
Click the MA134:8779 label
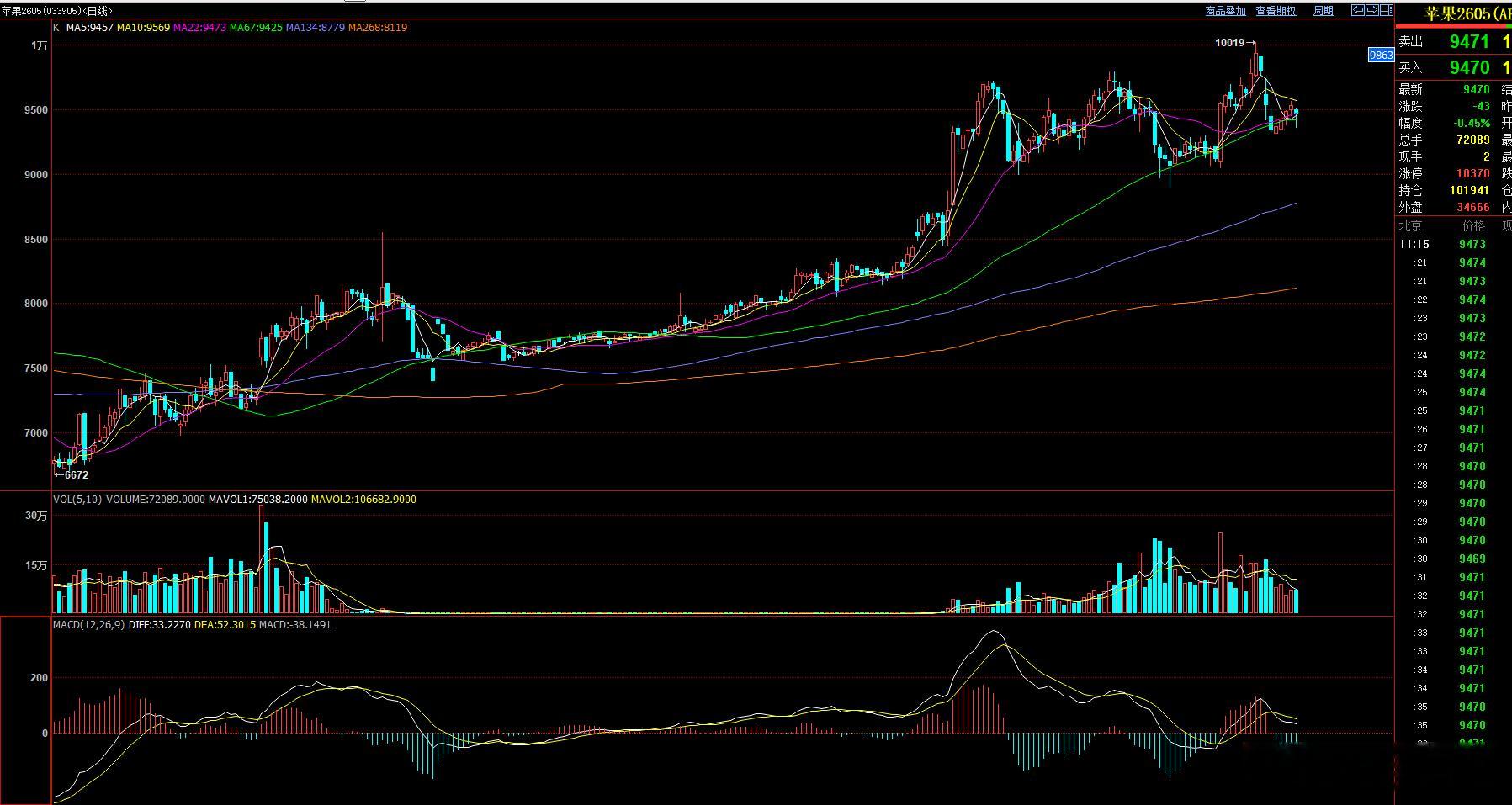[x=316, y=28]
